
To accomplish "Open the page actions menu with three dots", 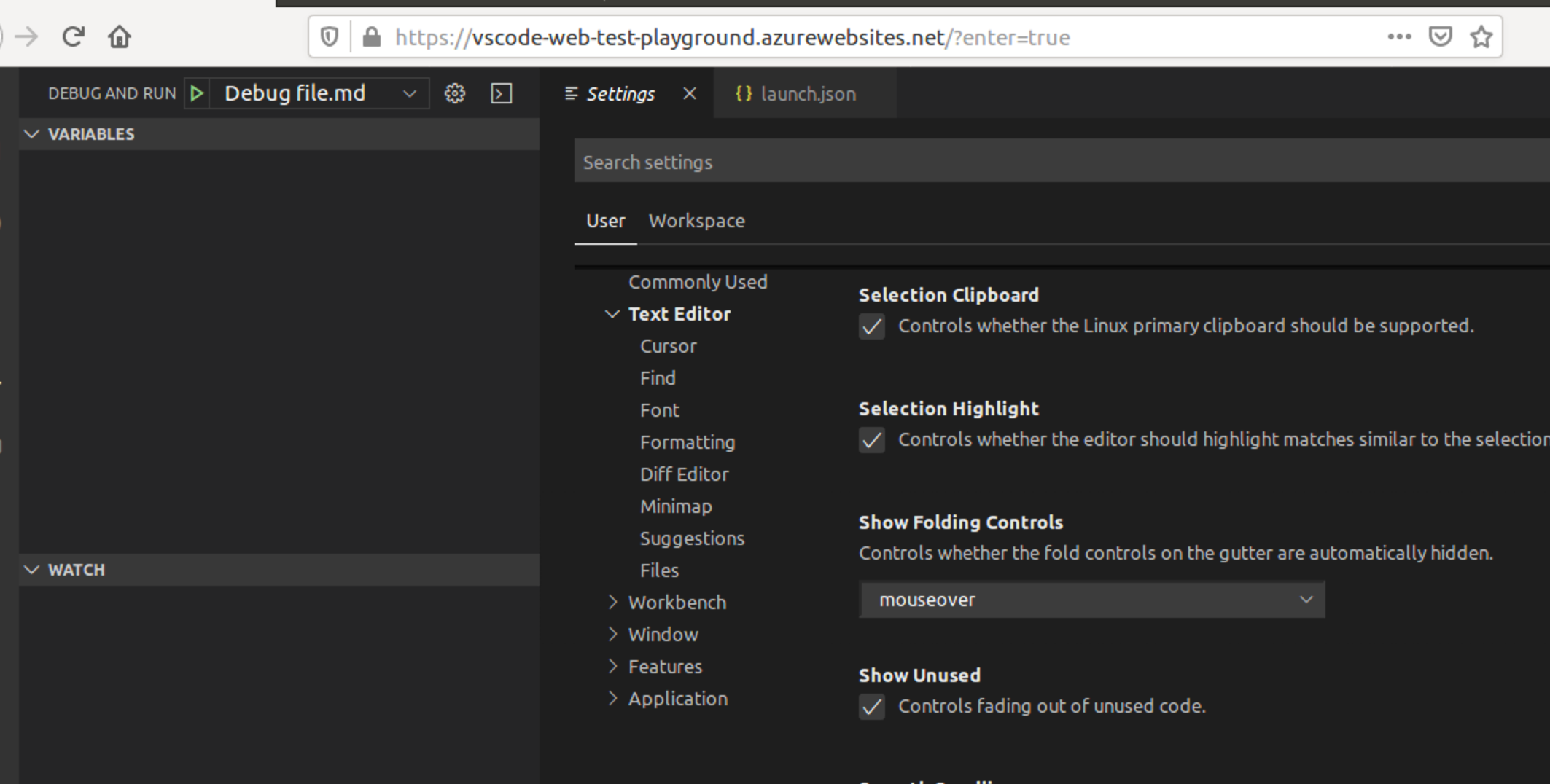I will click(1399, 36).
